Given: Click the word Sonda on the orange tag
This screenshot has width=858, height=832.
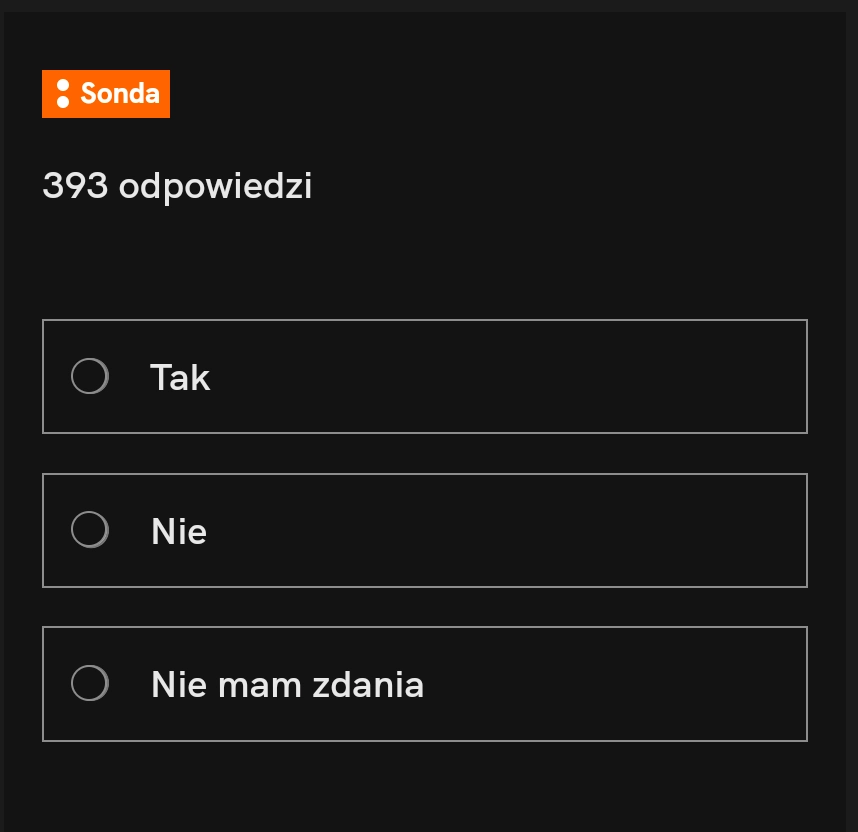Looking at the screenshot, I should (120, 94).
